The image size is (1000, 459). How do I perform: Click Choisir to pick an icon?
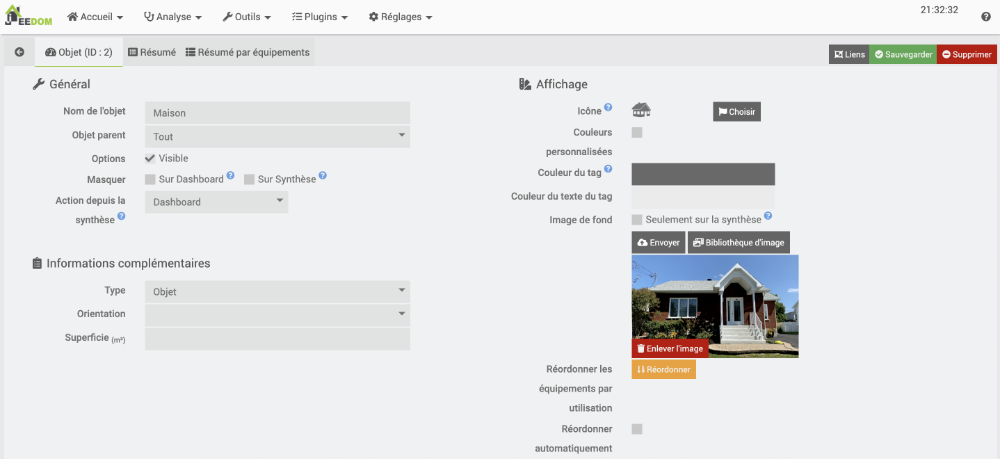(737, 112)
